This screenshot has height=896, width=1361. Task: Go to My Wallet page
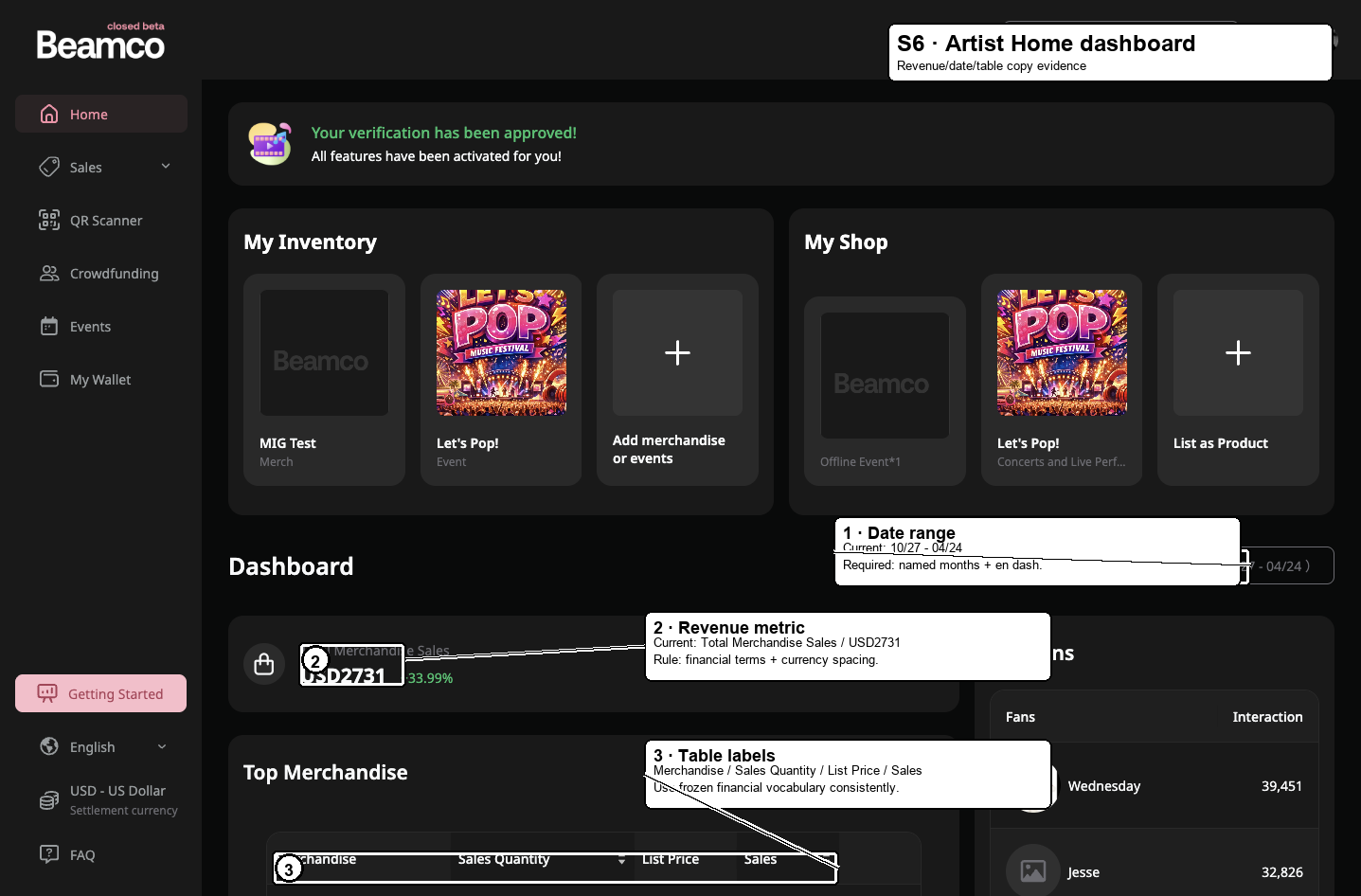100,380
